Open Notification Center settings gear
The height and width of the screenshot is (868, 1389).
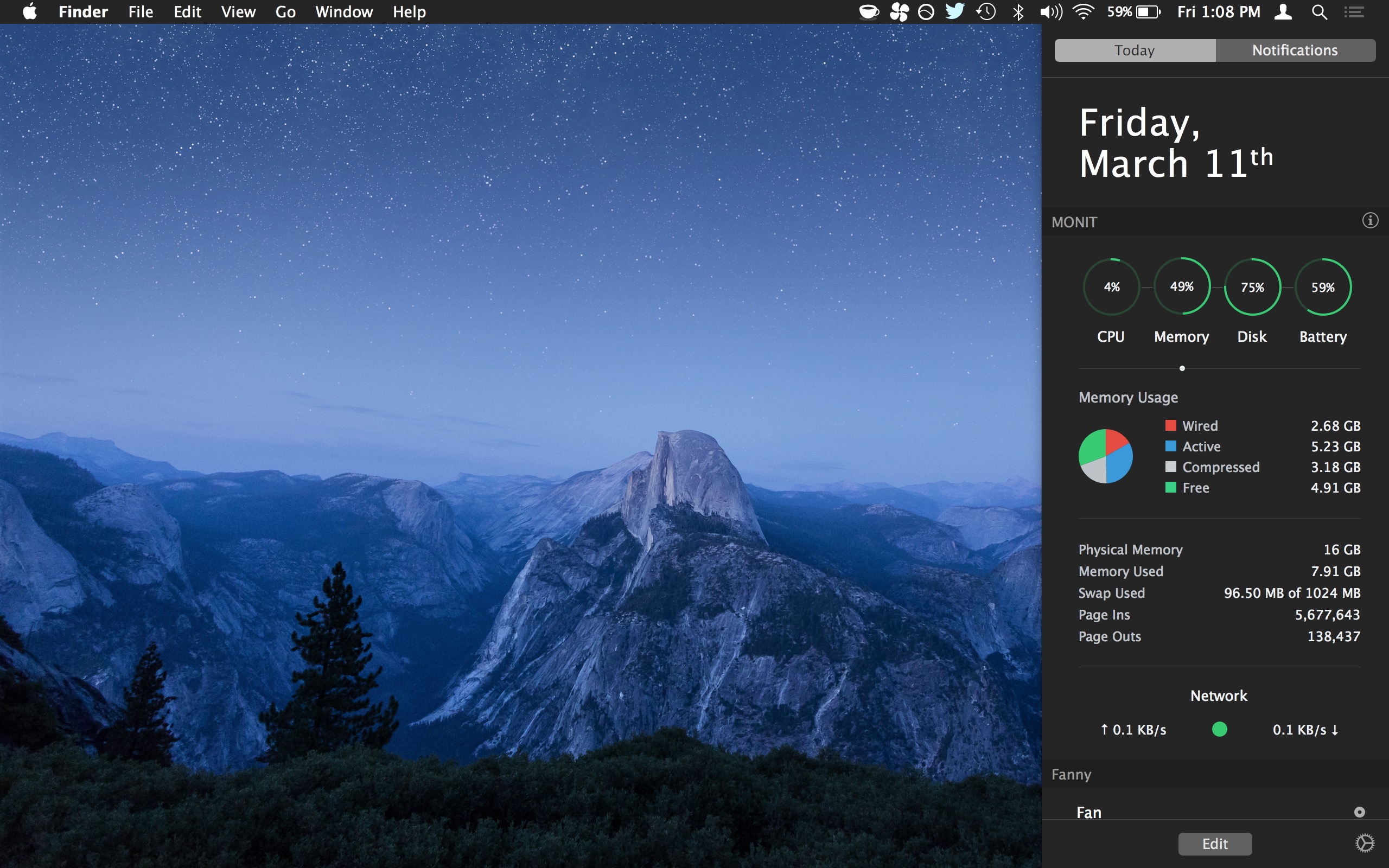tap(1365, 843)
